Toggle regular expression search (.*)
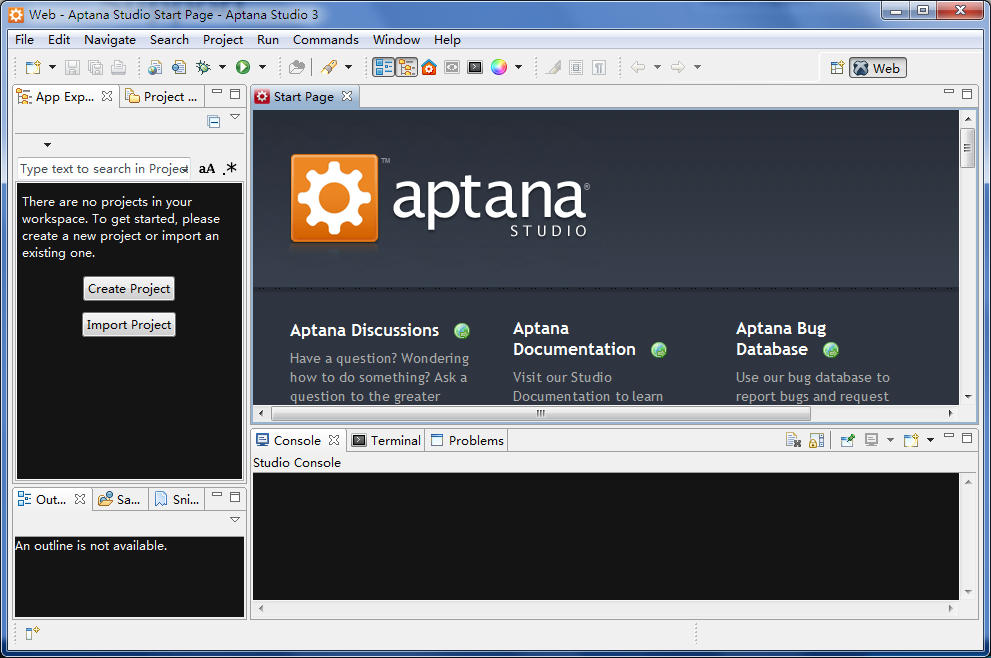The width and height of the screenshot is (991, 658). (x=230, y=169)
